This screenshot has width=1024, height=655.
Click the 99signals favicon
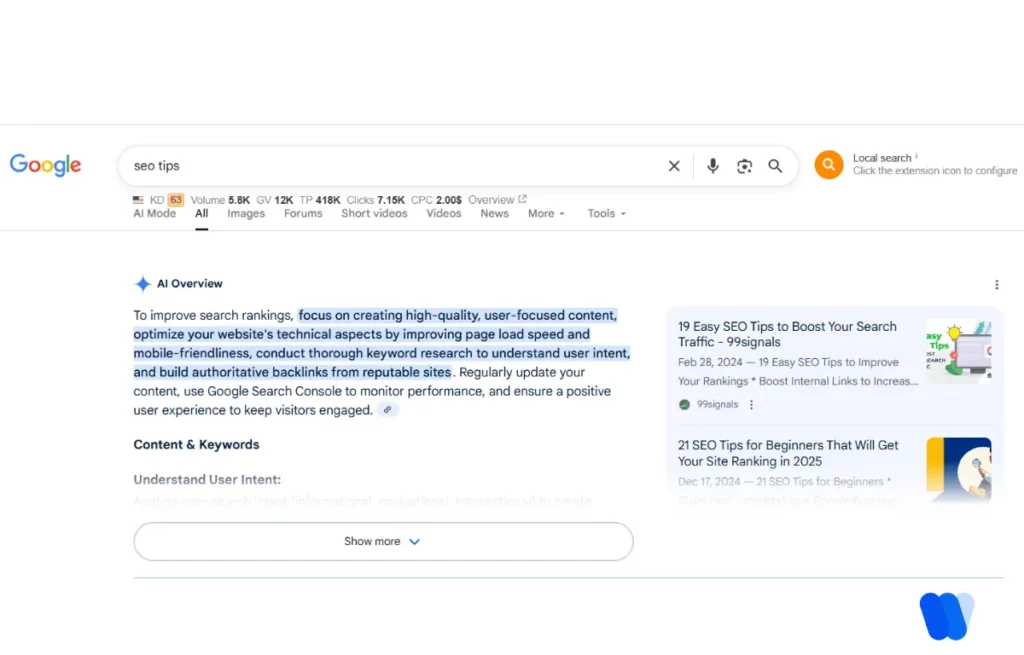(x=684, y=404)
